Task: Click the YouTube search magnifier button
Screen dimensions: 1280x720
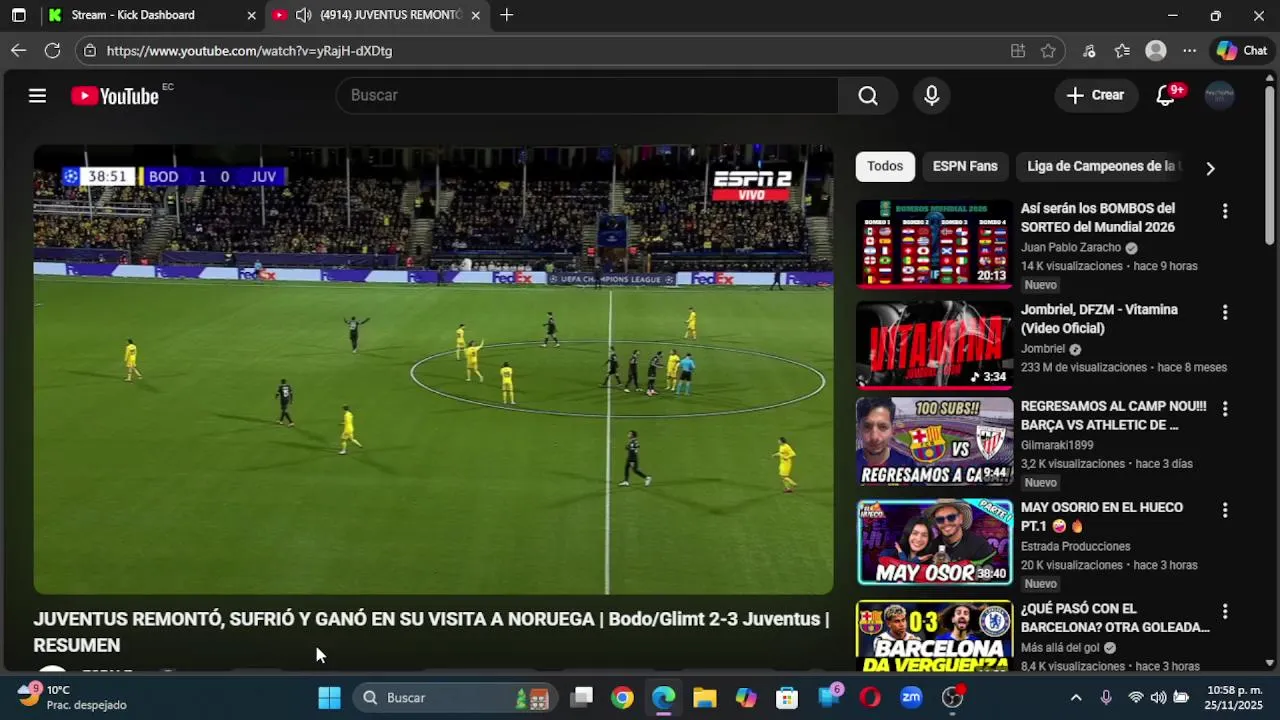Action: coord(868,95)
